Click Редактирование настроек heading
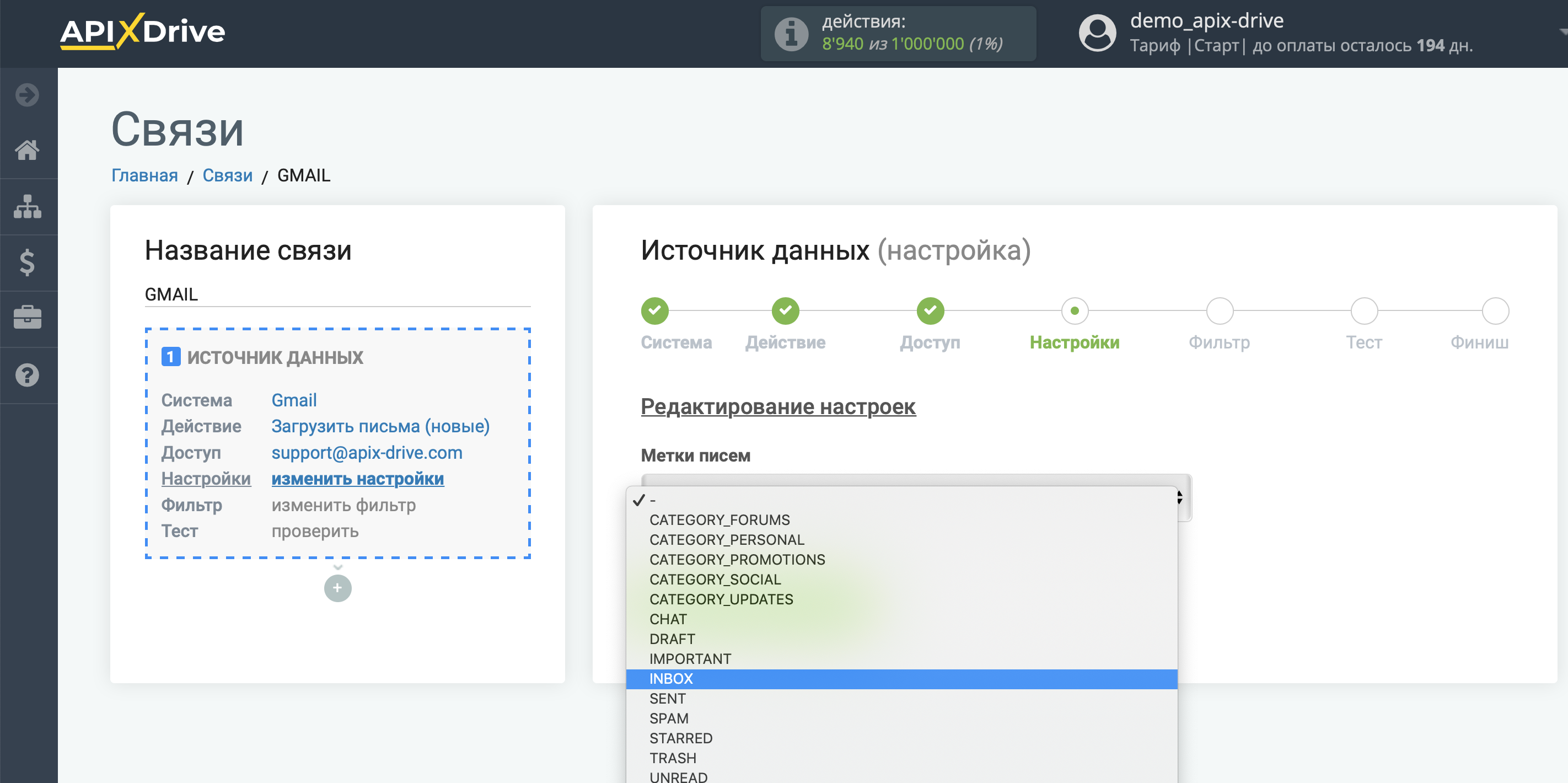The image size is (1568, 783). [x=778, y=406]
